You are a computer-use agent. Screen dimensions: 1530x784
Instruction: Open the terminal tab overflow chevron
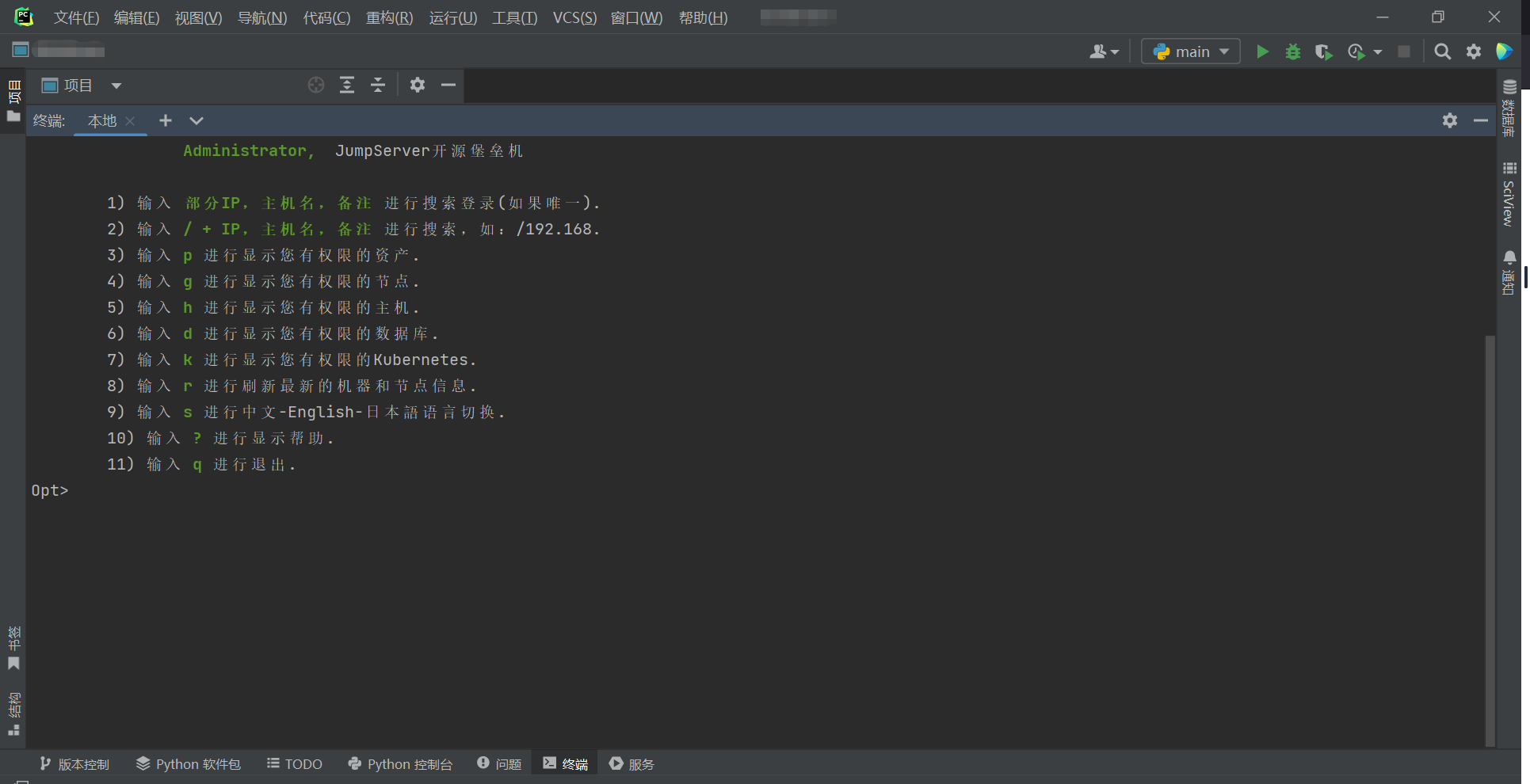tap(196, 120)
